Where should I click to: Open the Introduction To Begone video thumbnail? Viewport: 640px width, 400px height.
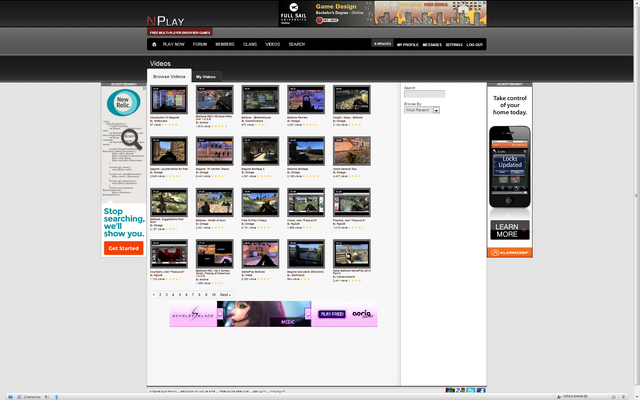click(x=169, y=100)
